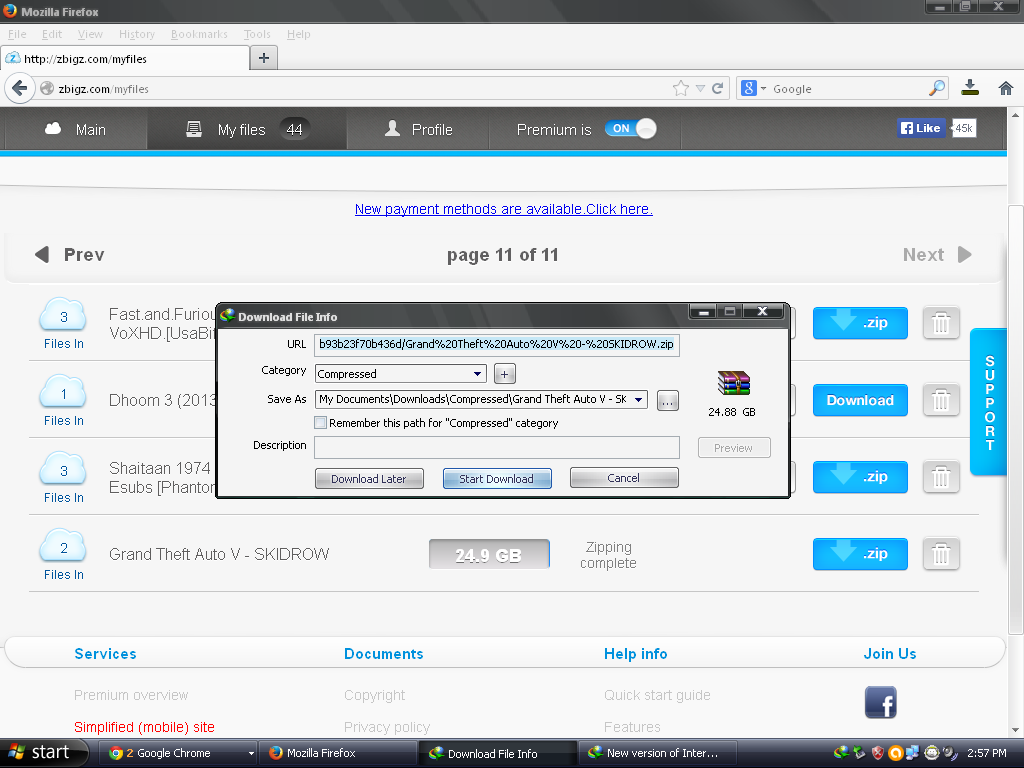Image resolution: width=1024 pixels, height=768 pixels.
Task: Click the Preview button in dialog
Action: (734, 448)
